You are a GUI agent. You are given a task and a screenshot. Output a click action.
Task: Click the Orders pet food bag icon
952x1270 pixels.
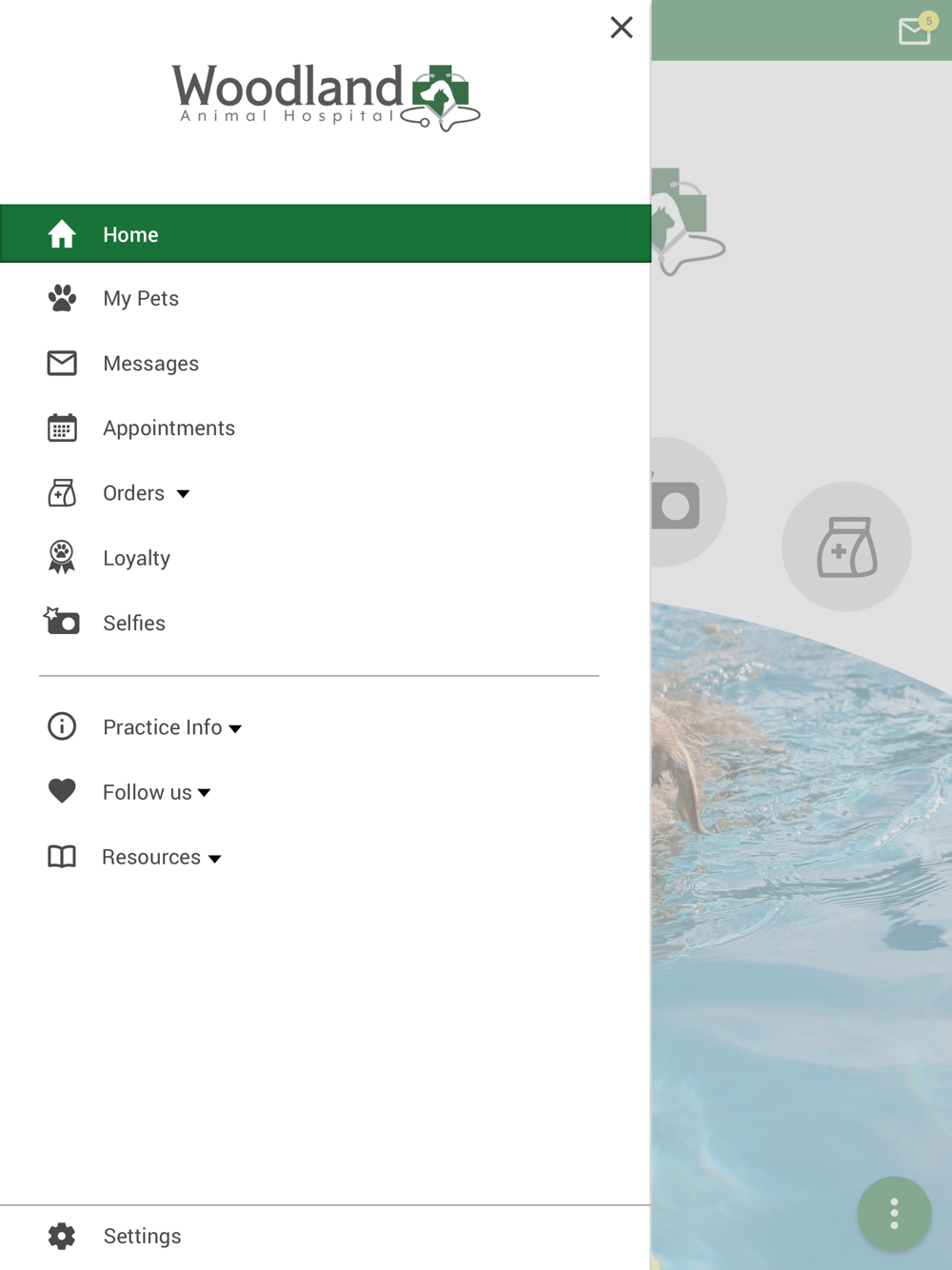pyautogui.click(x=62, y=493)
